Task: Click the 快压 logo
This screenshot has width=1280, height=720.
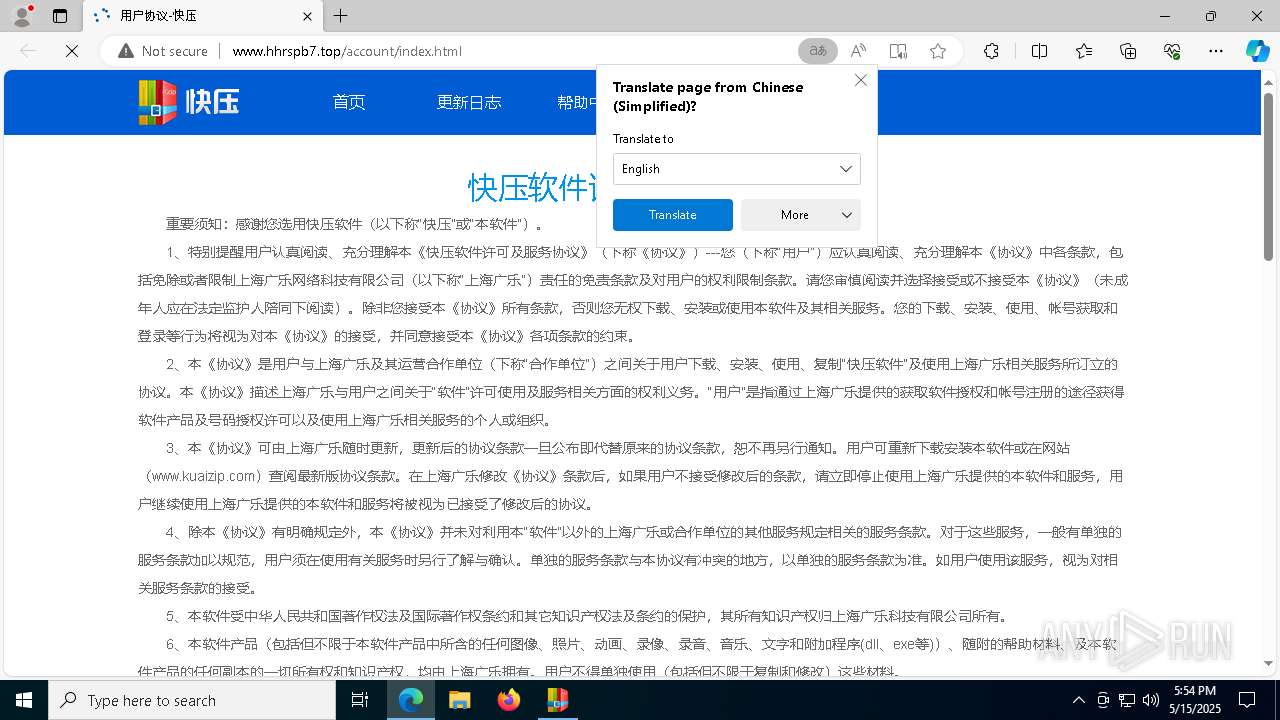Action: pos(189,102)
